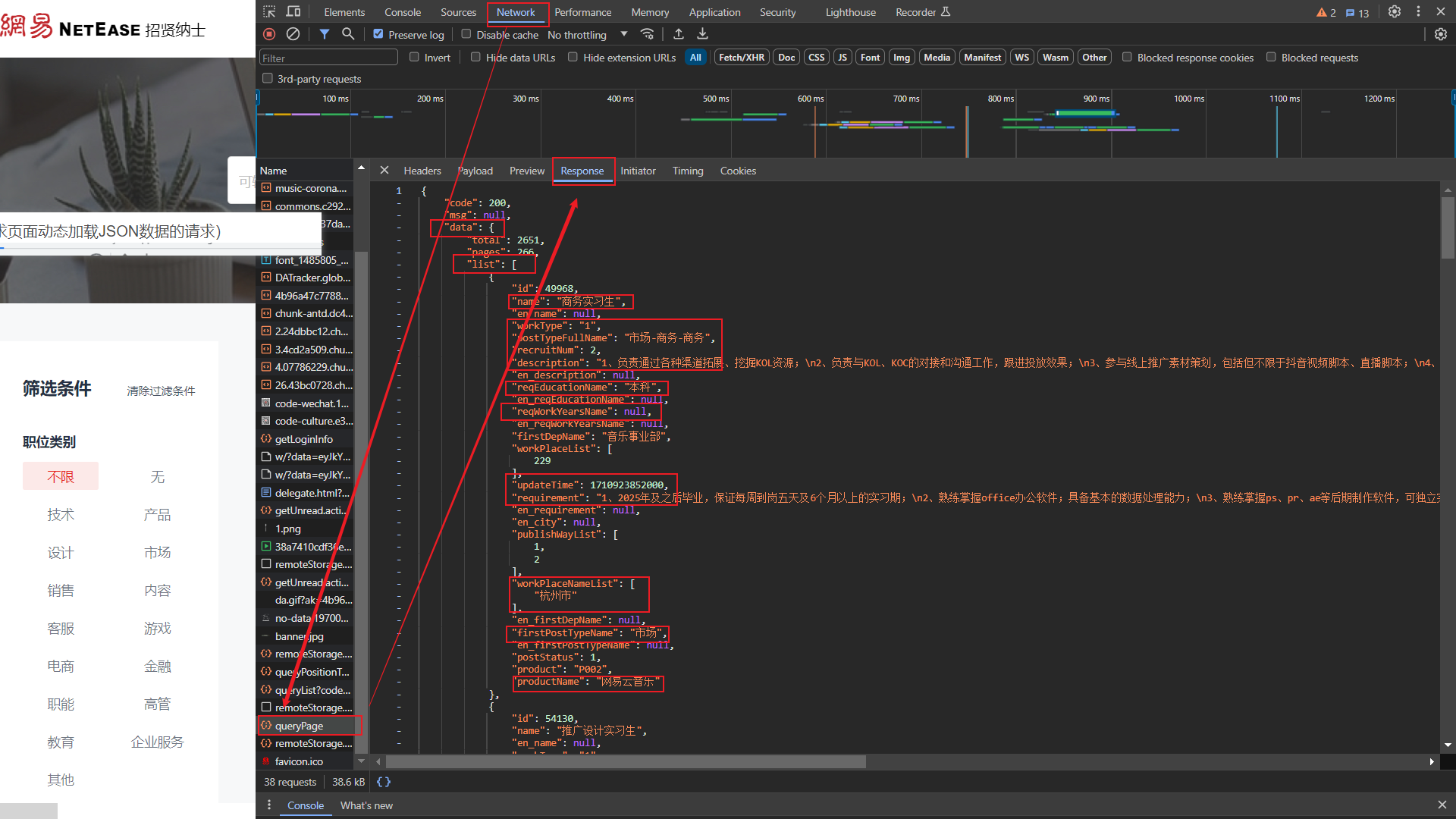Open What's new drawer tab
This screenshot has height=819, width=1456.
click(x=366, y=805)
